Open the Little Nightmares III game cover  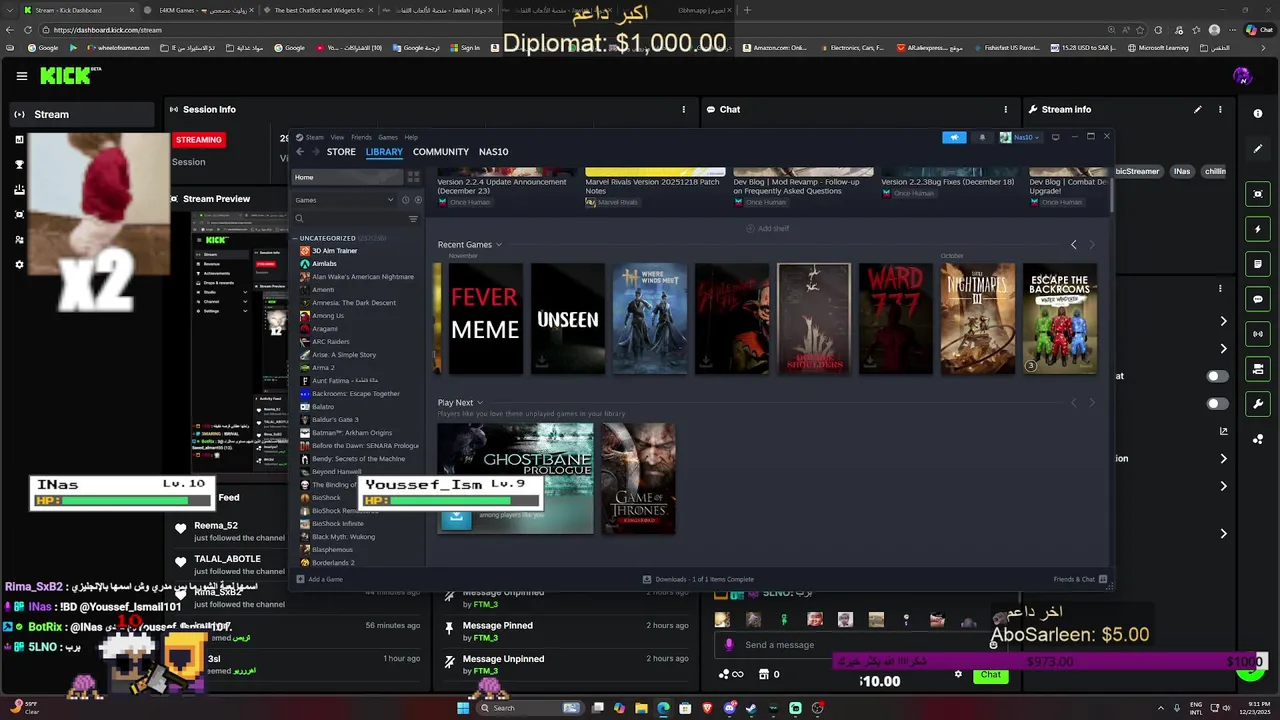tap(978, 319)
